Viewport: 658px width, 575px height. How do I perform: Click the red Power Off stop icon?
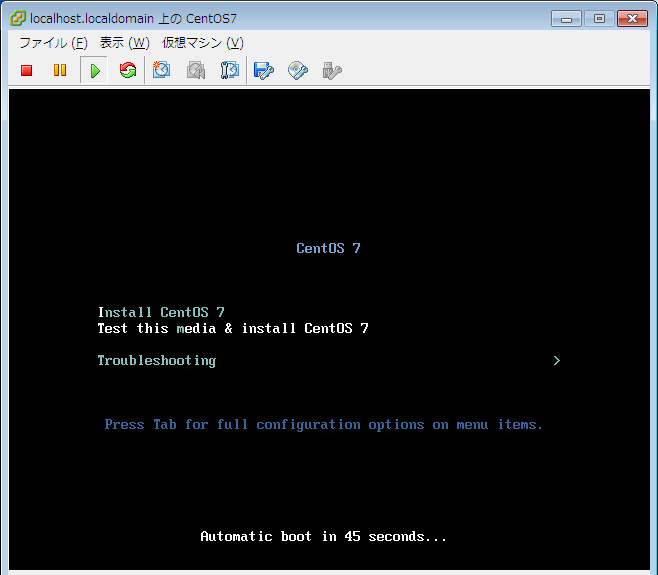pos(26,70)
